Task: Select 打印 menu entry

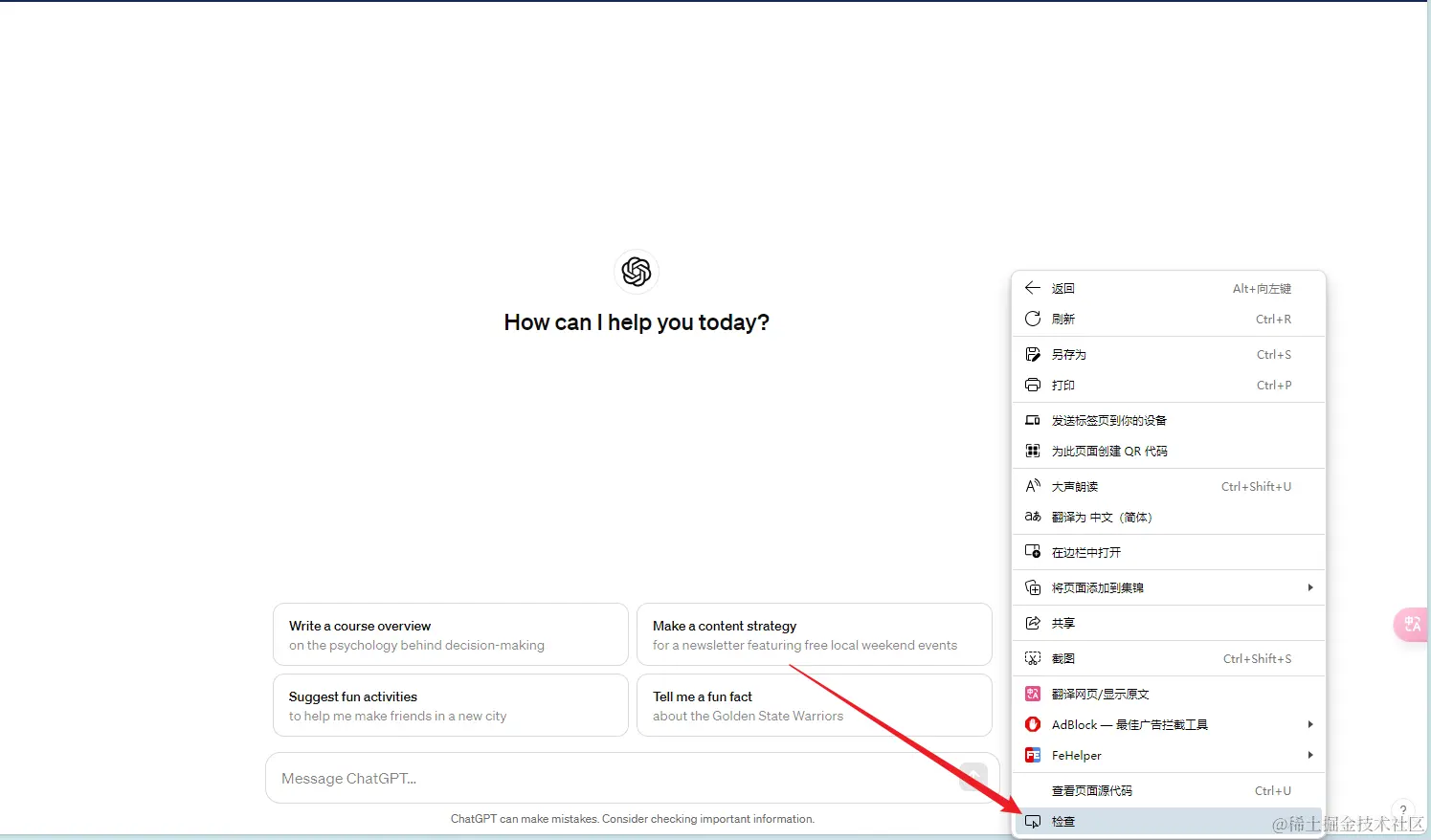Action: [1169, 385]
